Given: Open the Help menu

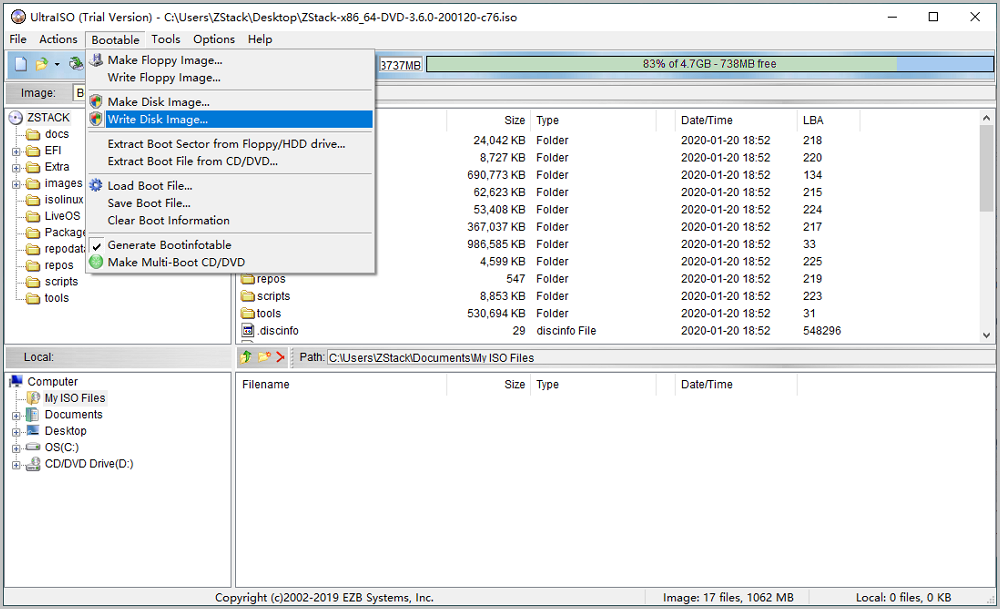Looking at the screenshot, I should tap(260, 40).
